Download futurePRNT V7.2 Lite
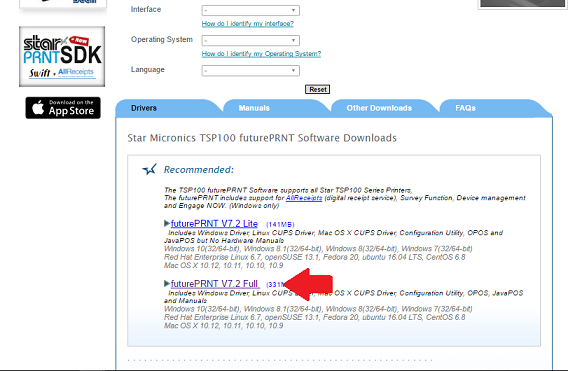This screenshot has height=371, width=568. tap(214, 224)
